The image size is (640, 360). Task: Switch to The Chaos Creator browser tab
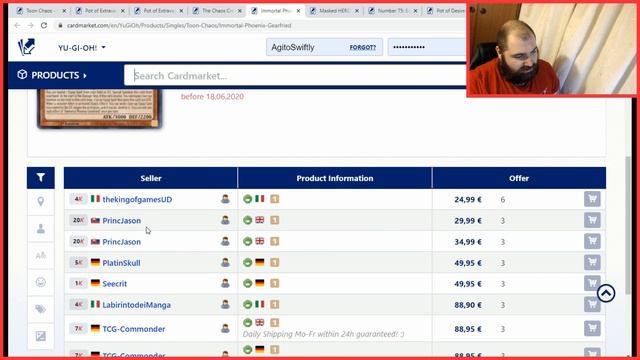(x=217, y=11)
